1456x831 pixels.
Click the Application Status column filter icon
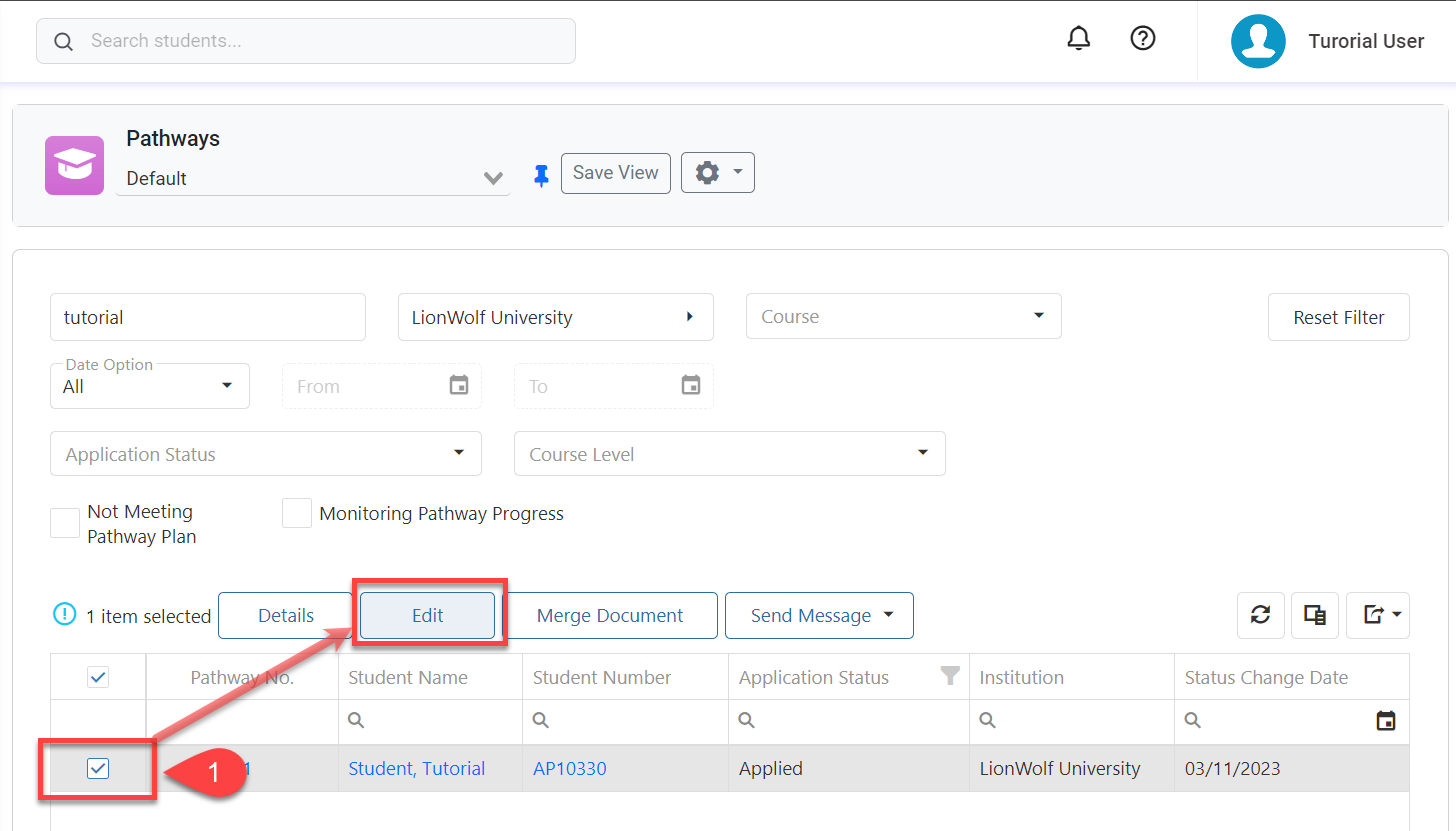pyautogui.click(x=950, y=676)
